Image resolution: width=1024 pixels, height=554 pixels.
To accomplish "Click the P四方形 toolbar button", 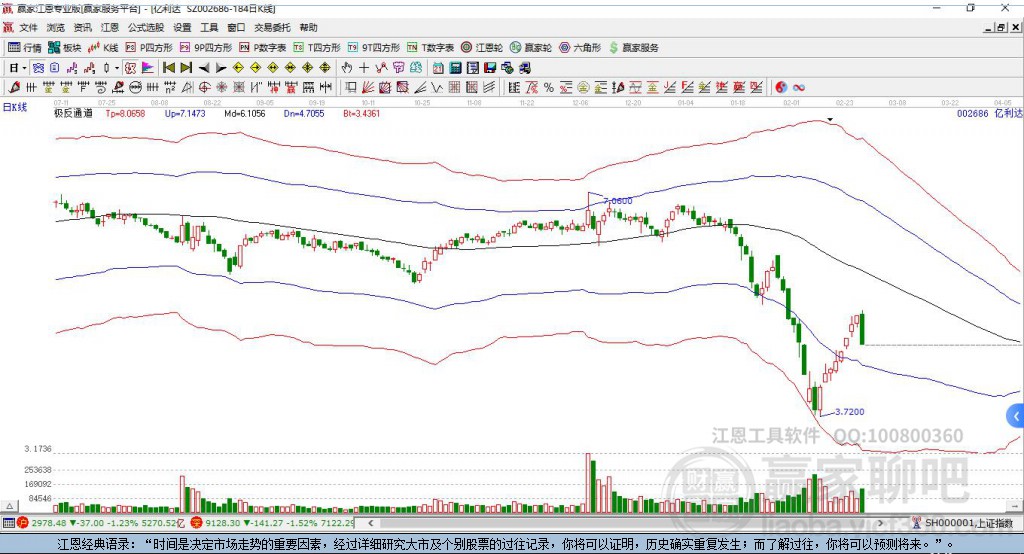I will coord(149,48).
